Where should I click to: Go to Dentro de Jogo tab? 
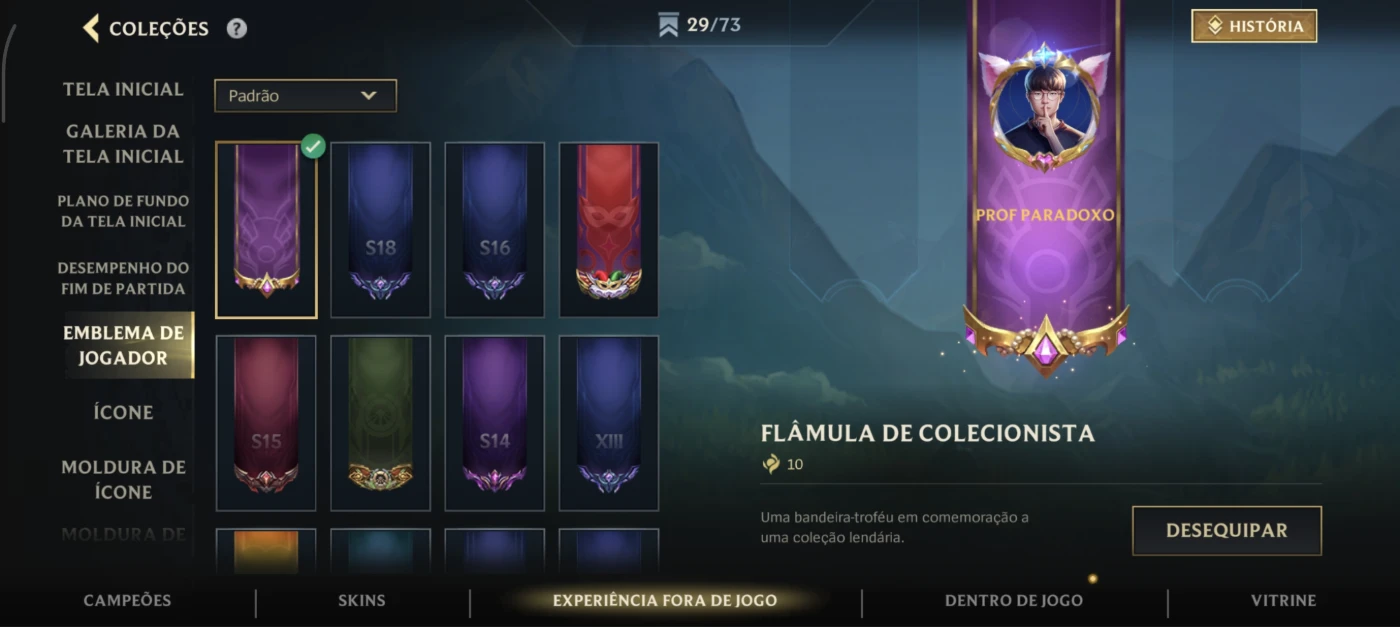1014,601
